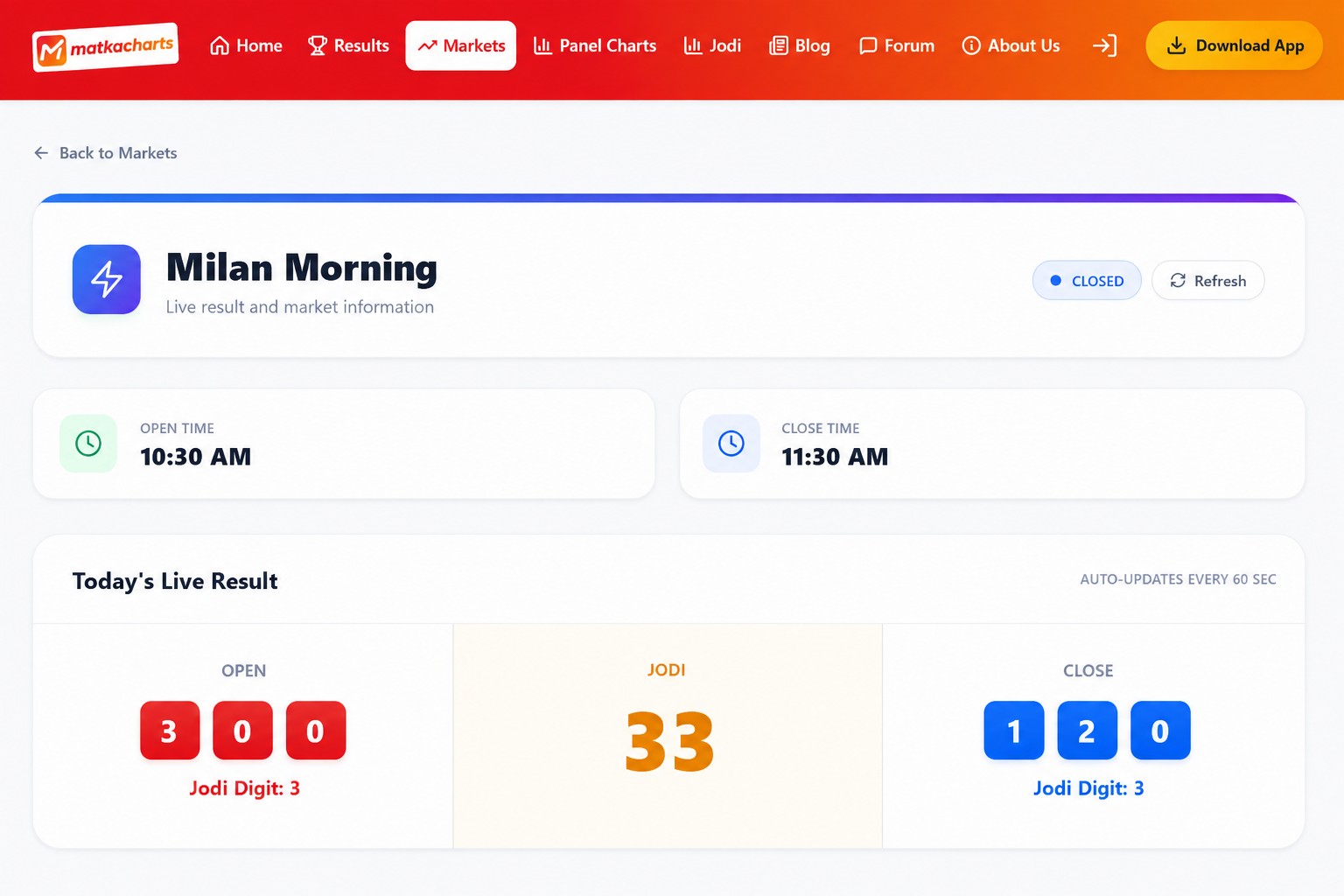
Task: Refresh the Milan Morning result
Action: tap(1208, 281)
